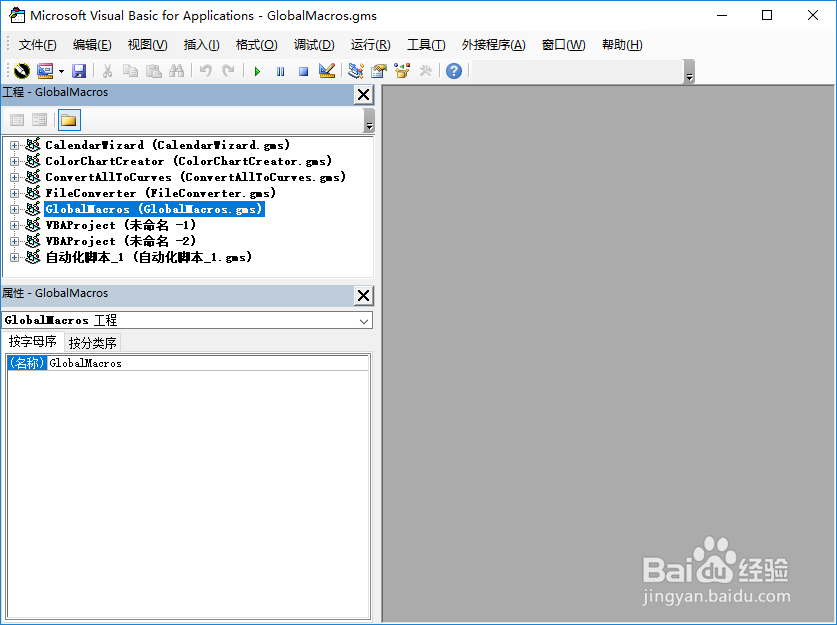Open the GlobalMacros 工程 object dropdown
The image size is (837, 625).
click(364, 321)
